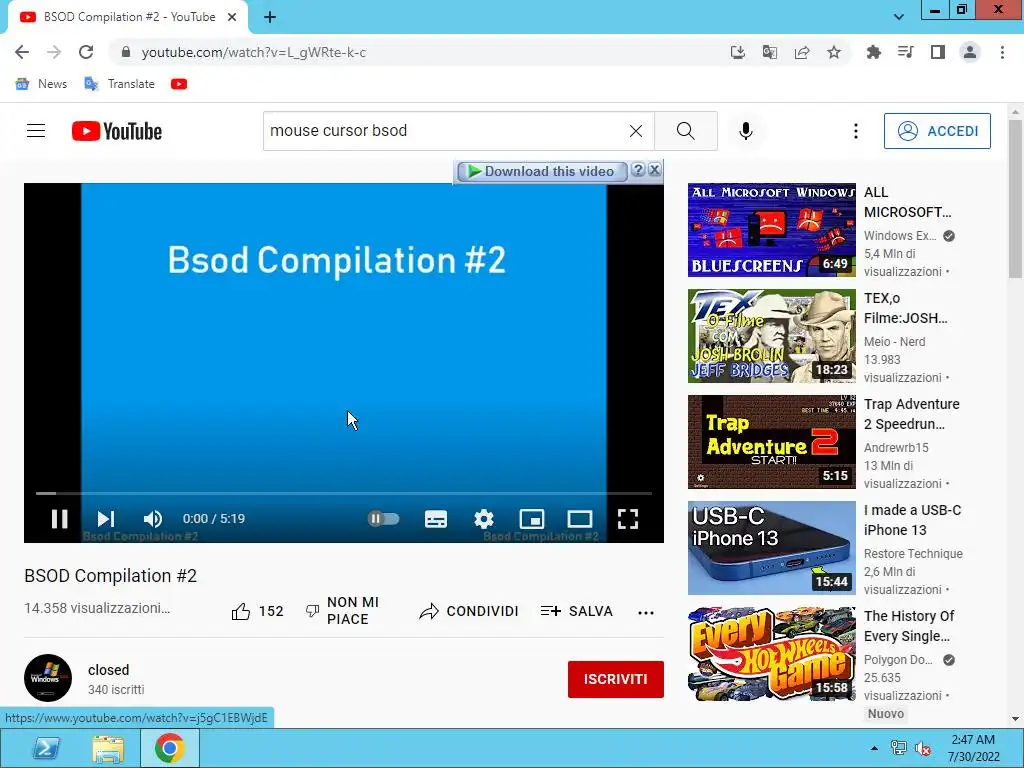This screenshot has height=768, width=1024.
Task: Install or download page icon in address bar
Action: [737, 52]
